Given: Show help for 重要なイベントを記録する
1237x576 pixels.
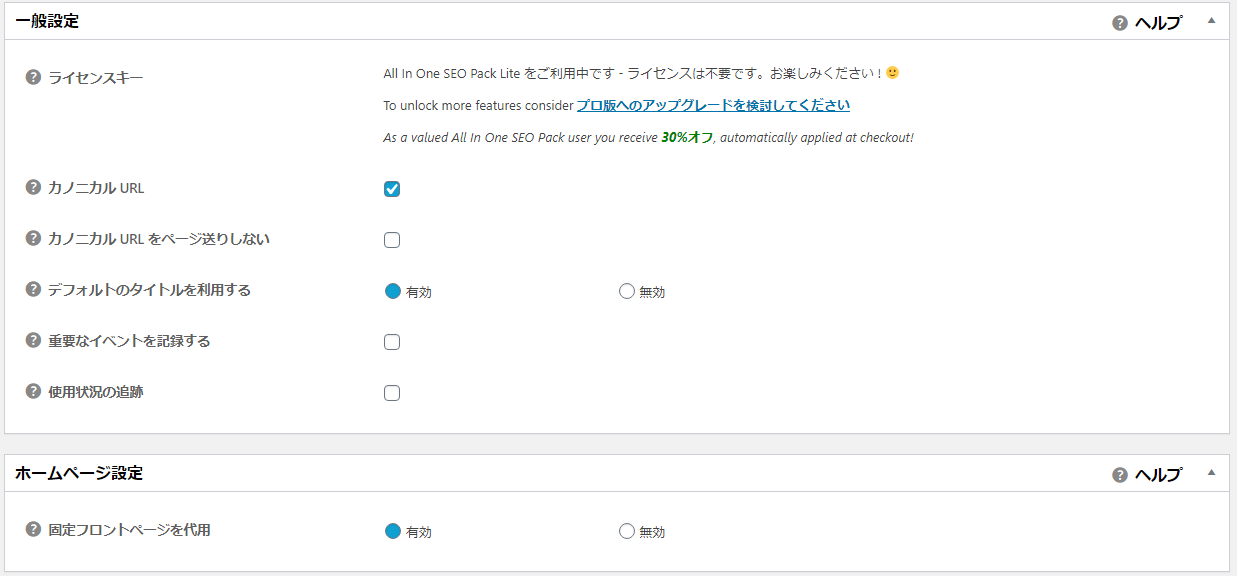Looking at the screenshot, I should [33, 341].
